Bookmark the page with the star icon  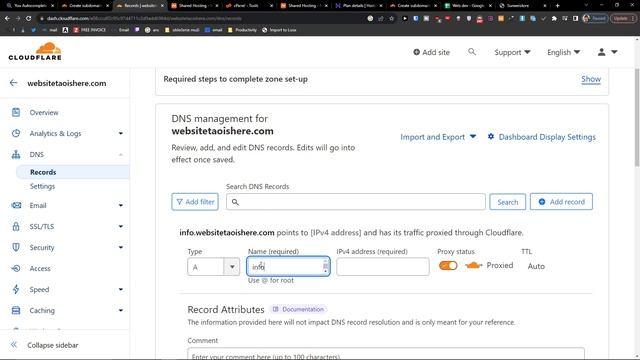point(391,18)
